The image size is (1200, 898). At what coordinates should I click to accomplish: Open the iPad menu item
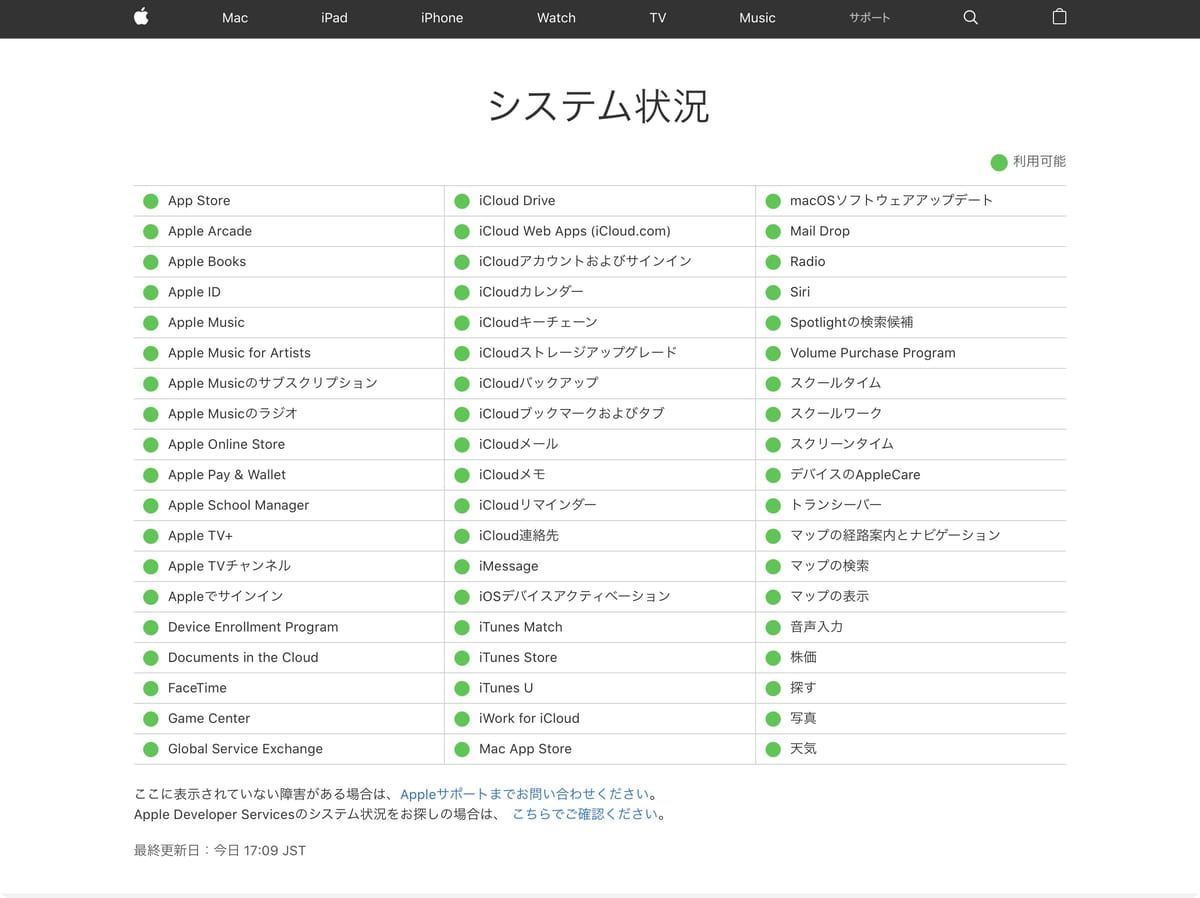334,18
